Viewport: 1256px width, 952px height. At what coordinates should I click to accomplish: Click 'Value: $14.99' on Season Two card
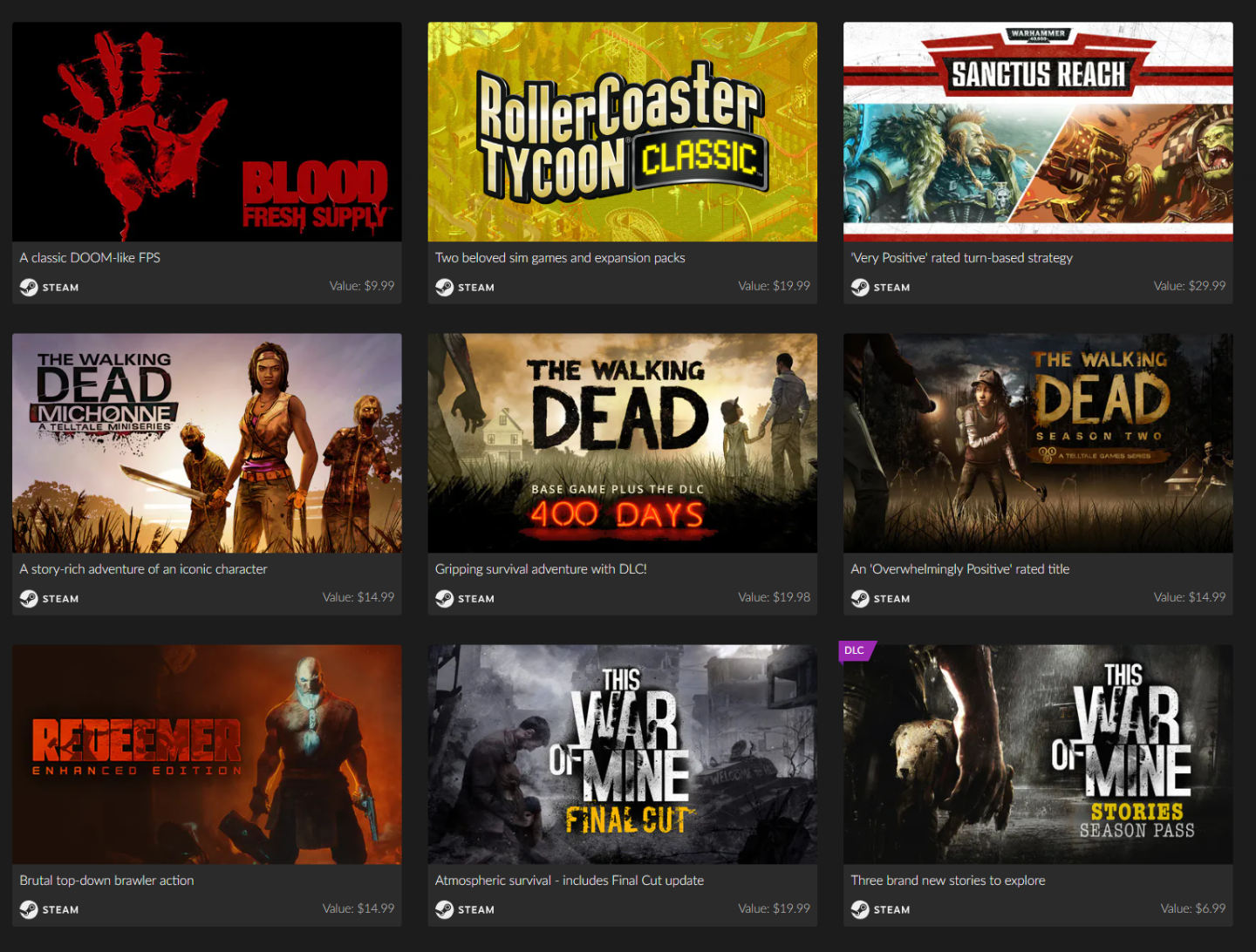(x=1190, y=597)
